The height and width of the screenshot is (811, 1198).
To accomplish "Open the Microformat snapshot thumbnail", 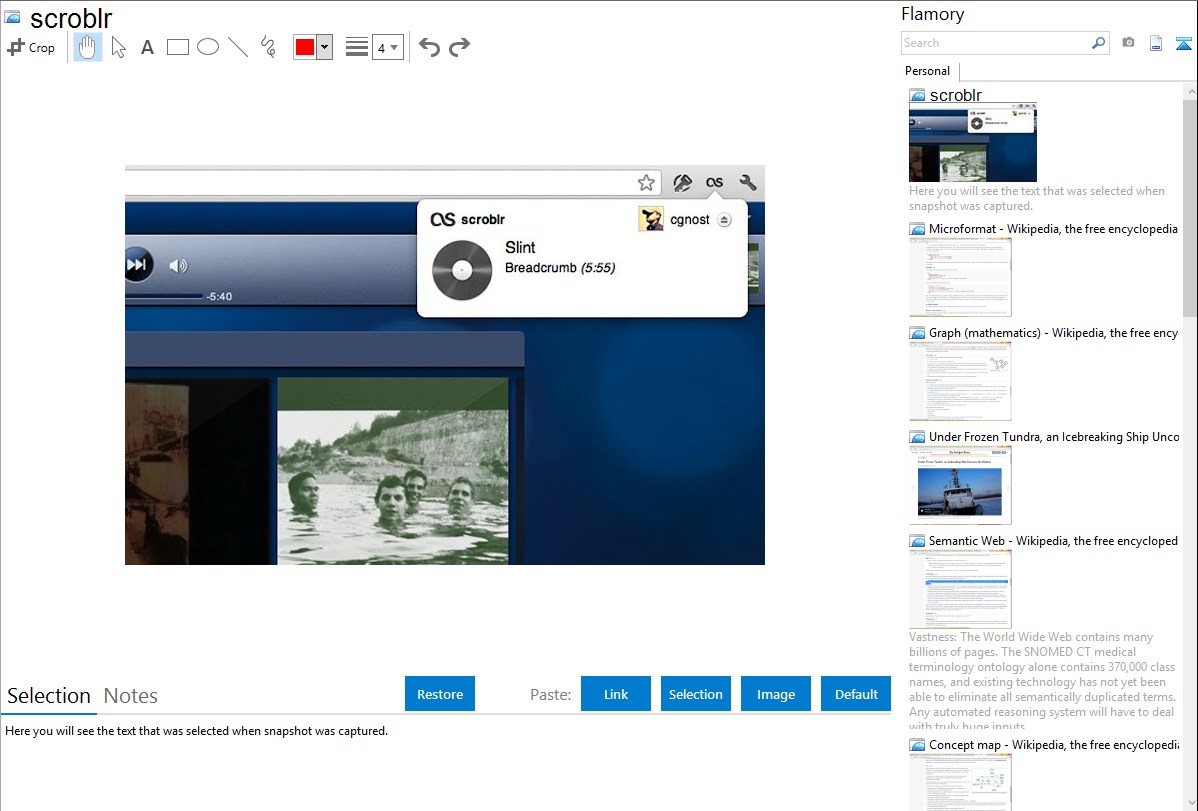I will (960, 277).
